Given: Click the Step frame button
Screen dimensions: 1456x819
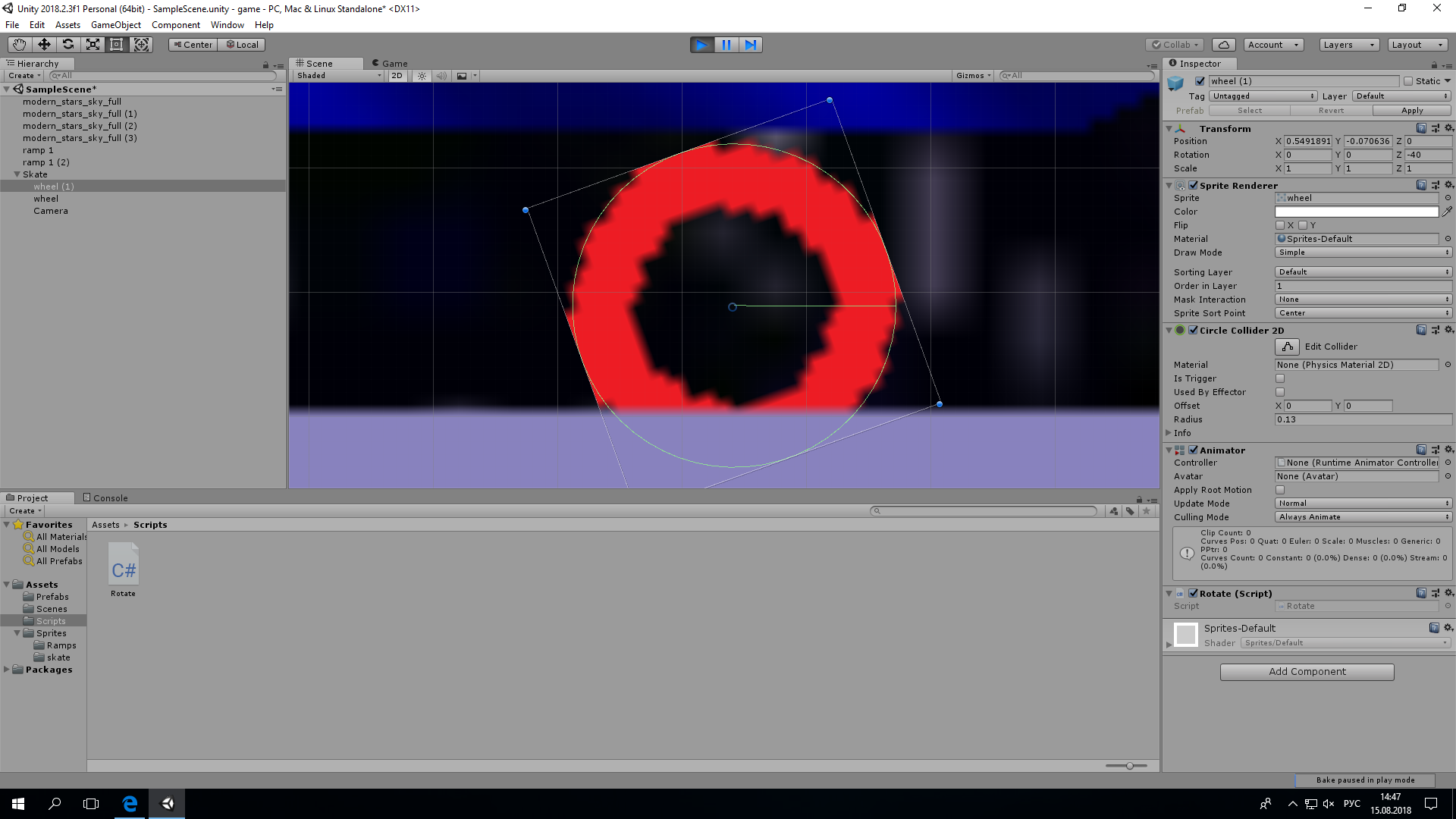Looking at the screenshot, I should pos(751,45).
